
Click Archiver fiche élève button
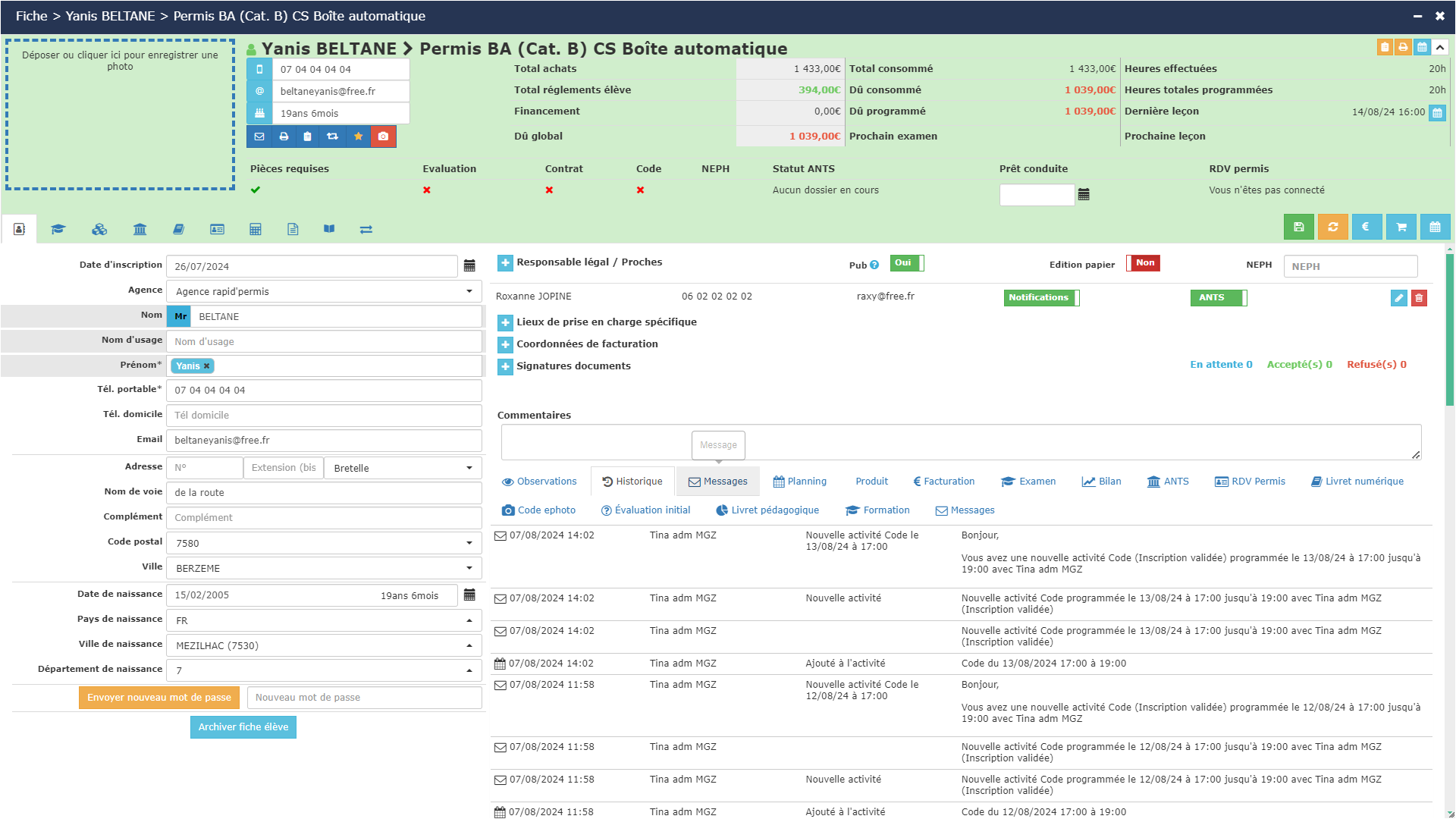click(x=243, y=727)
